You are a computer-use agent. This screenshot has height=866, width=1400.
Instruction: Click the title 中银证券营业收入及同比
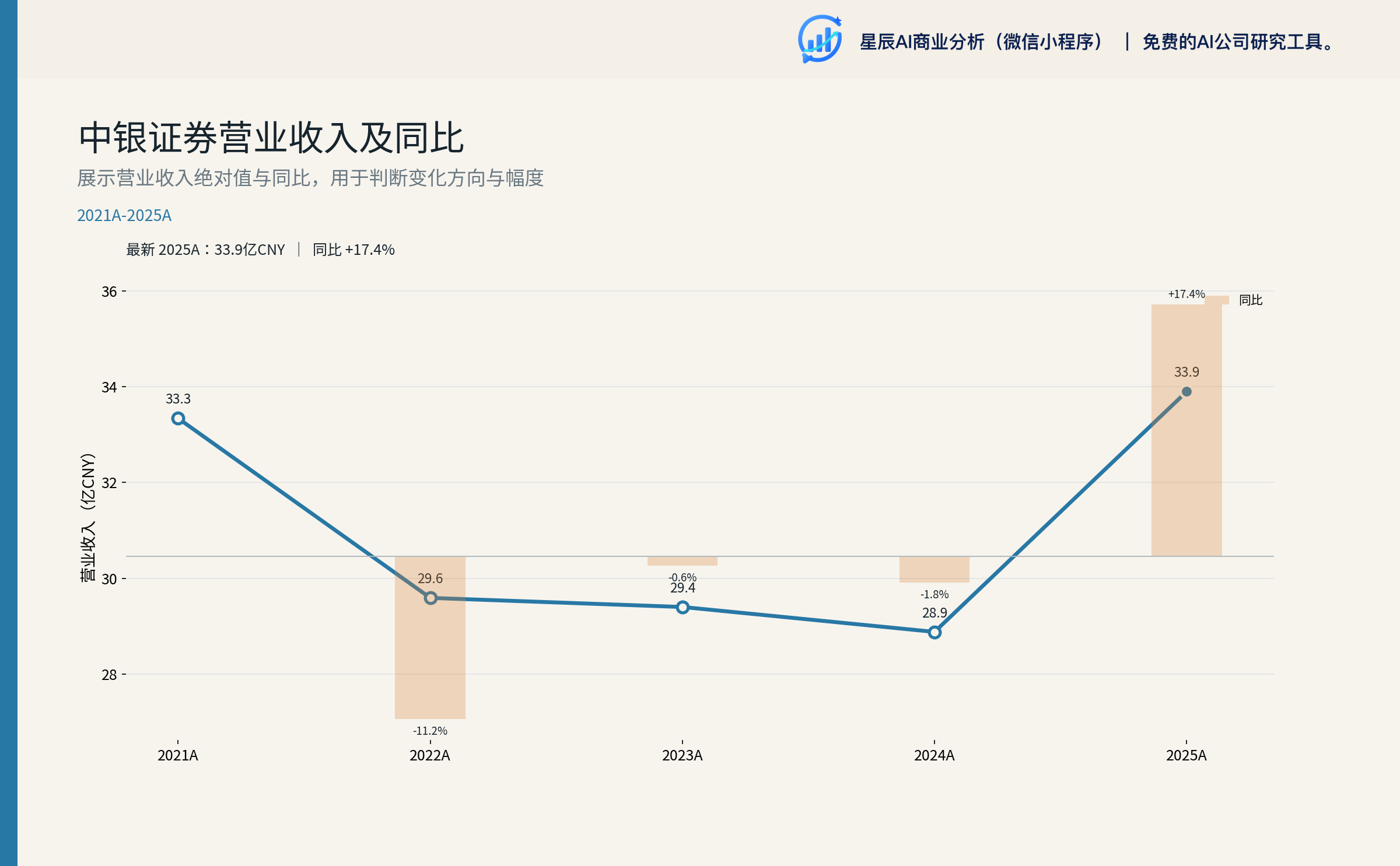click(271, 138)
